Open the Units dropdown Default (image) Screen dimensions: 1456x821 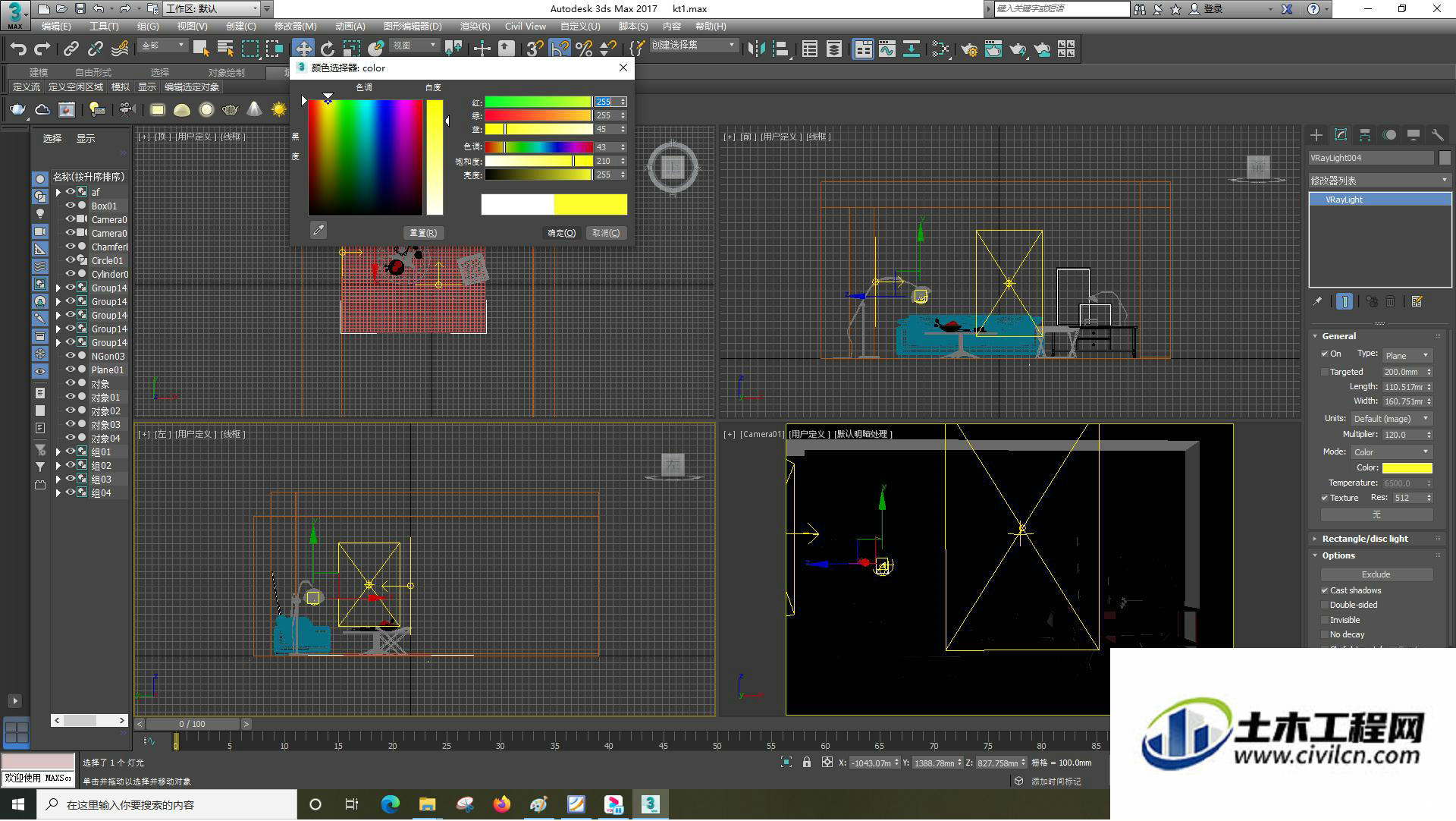1391,419
